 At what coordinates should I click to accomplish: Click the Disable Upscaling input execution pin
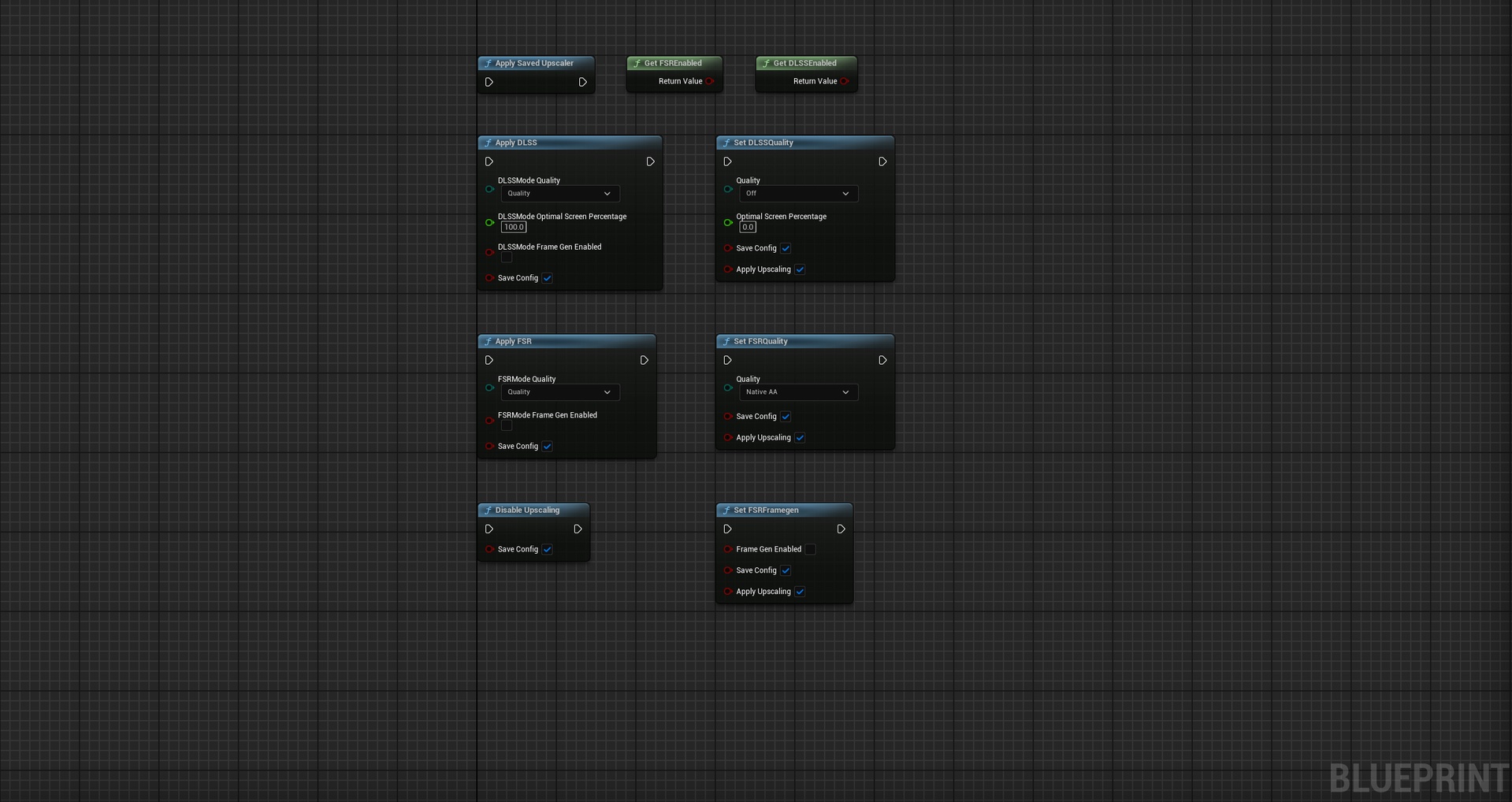pyautogui.click(x=489, y=529)
